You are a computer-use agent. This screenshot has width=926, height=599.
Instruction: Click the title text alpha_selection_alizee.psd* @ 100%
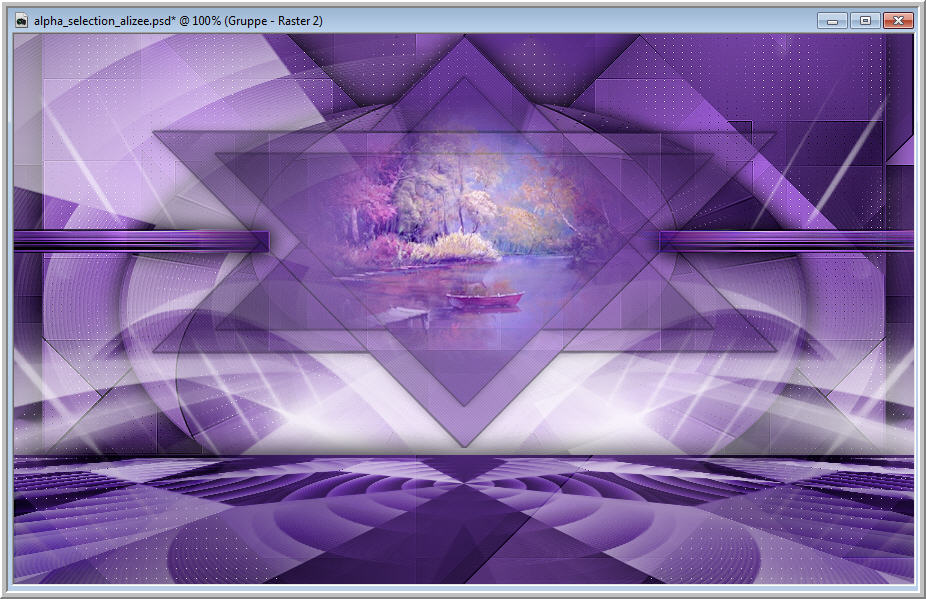click(128, 21)
